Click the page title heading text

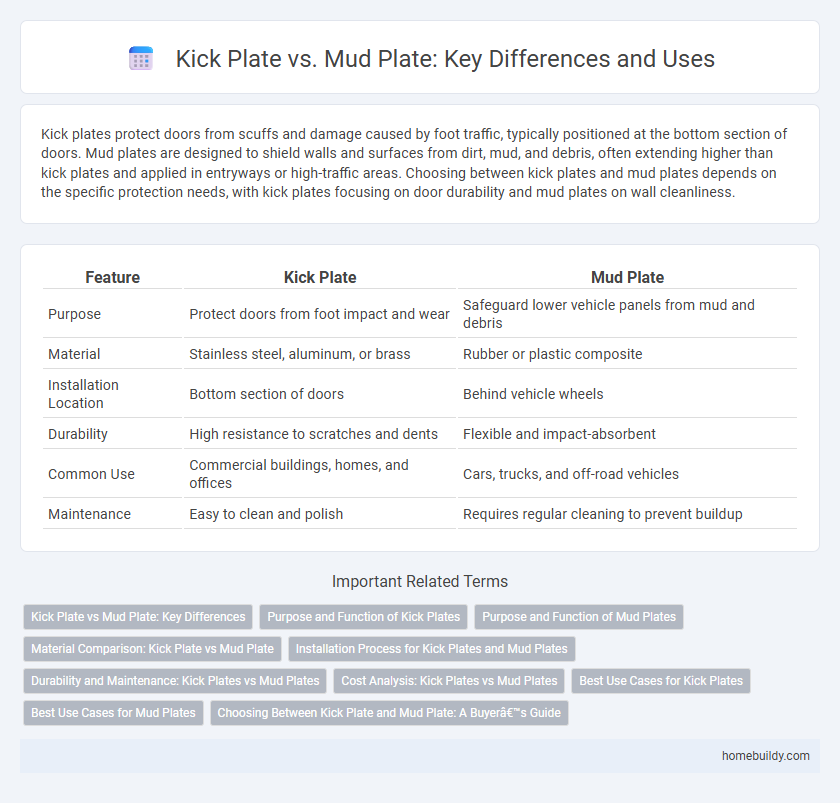click(445, 59)
